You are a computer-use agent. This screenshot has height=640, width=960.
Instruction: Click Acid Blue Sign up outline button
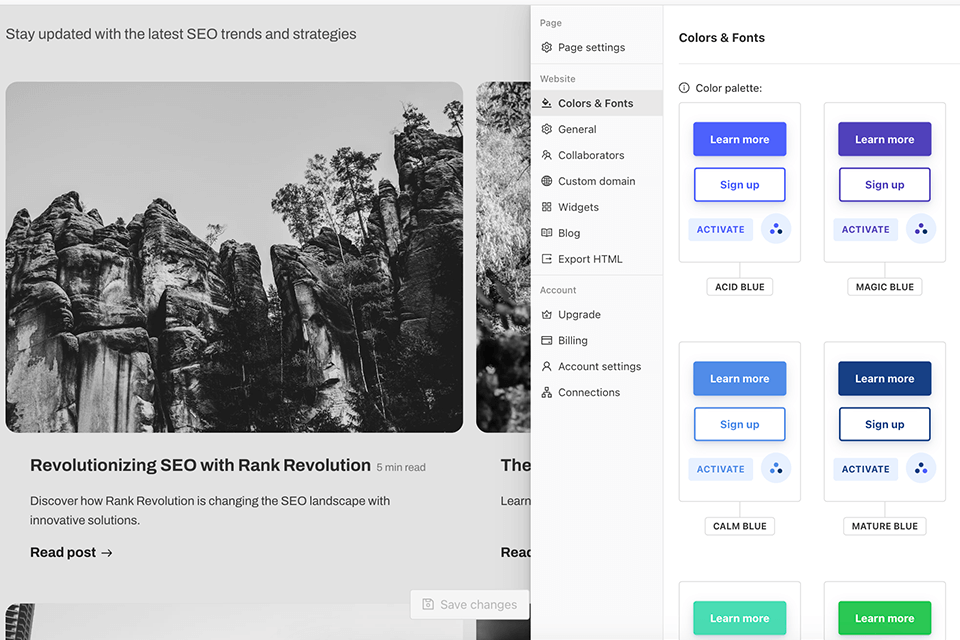click(x=740, y=184)
